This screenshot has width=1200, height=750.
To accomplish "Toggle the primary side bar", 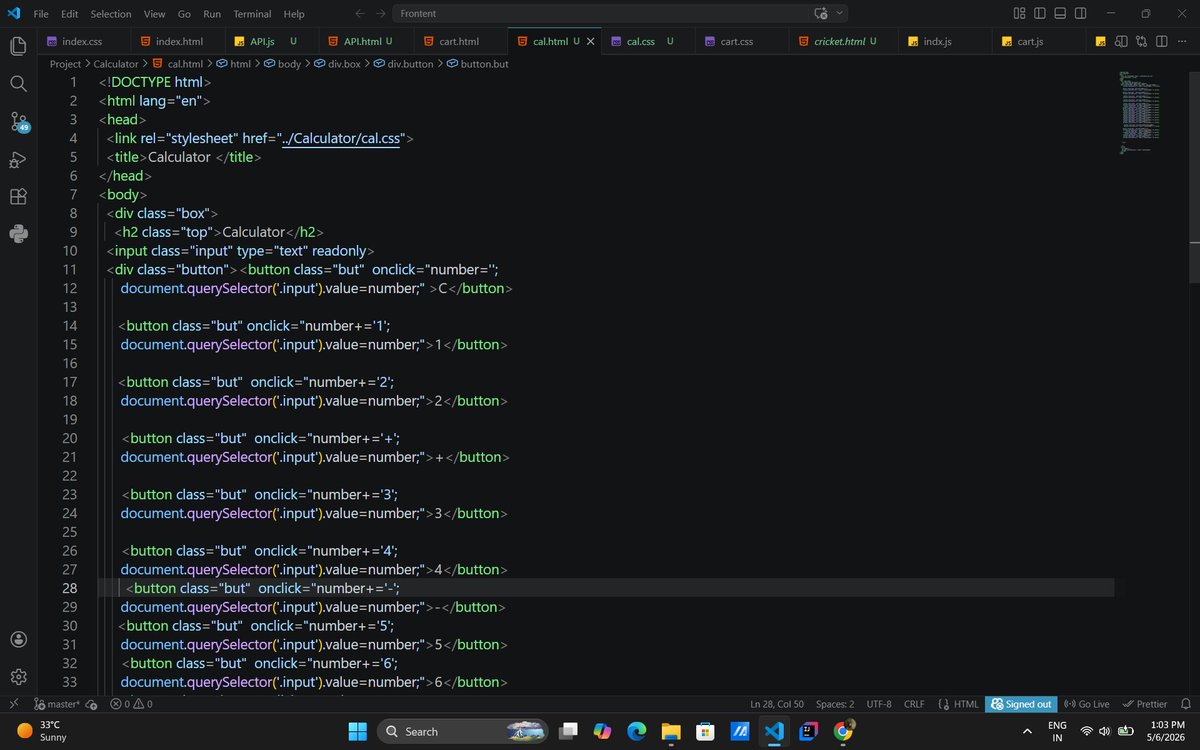I will point(1040,14).
